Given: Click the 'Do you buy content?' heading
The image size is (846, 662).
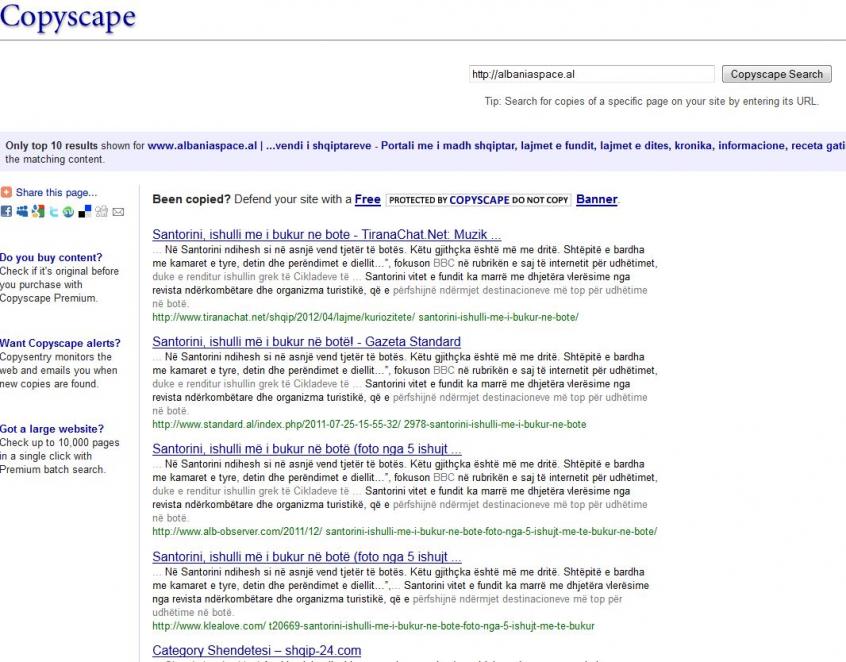Looking at the screenshot, I should pos(51,257).
